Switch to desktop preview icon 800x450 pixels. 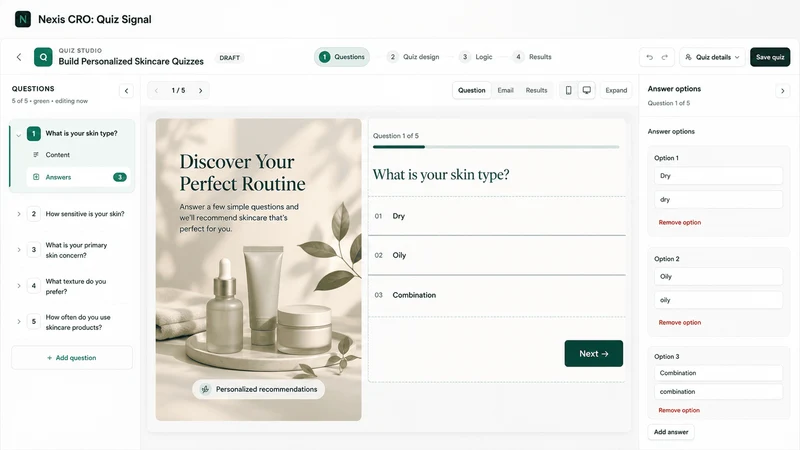pyautogui.click(x=587, y=90)
